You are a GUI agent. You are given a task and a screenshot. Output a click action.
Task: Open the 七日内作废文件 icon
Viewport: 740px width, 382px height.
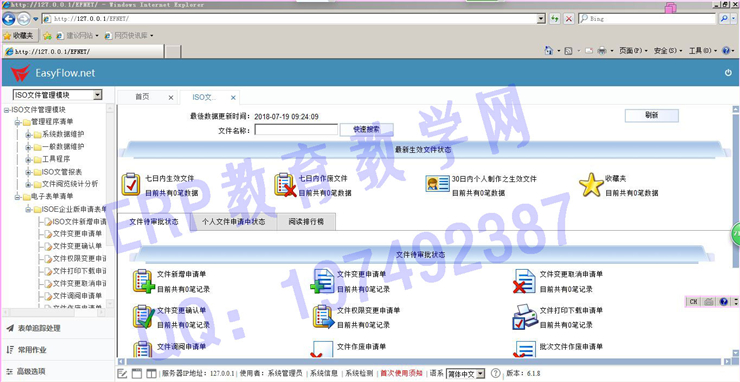point(285,185)
